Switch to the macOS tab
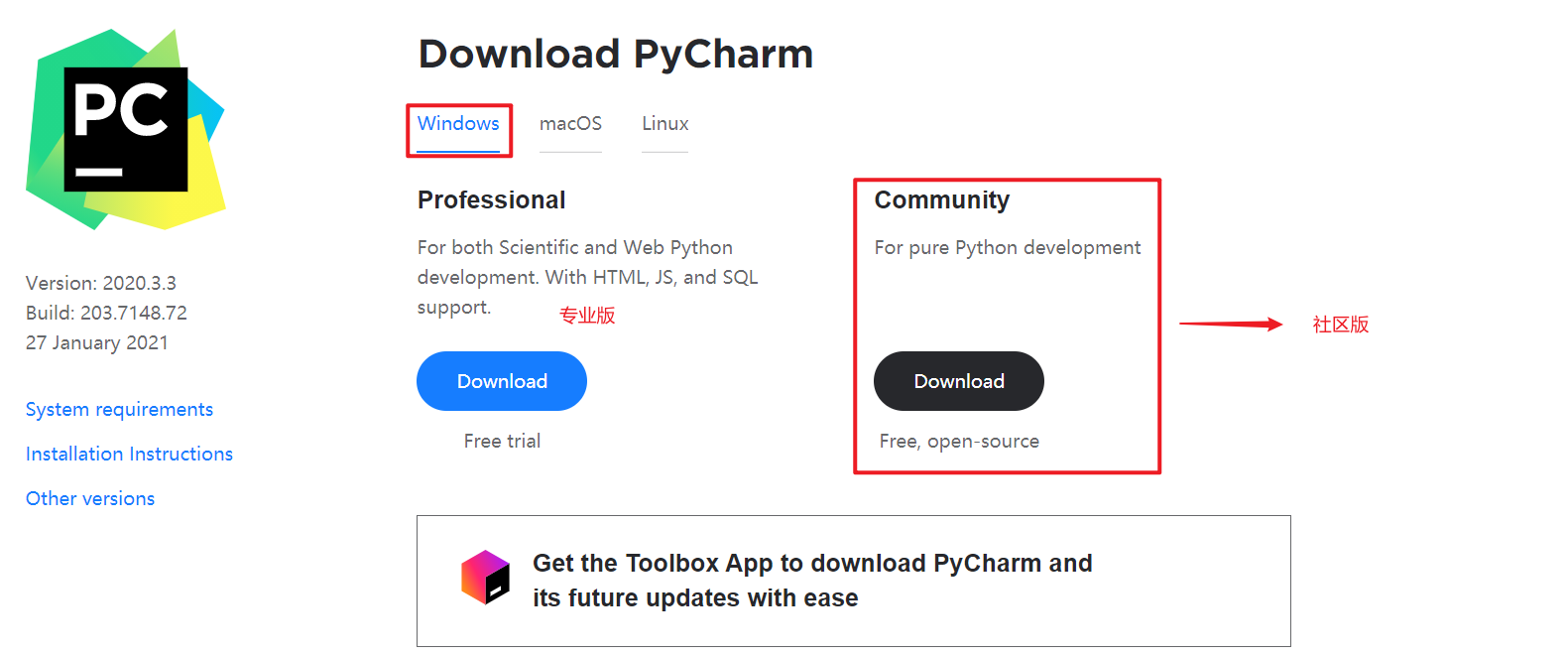 [570, 124]
